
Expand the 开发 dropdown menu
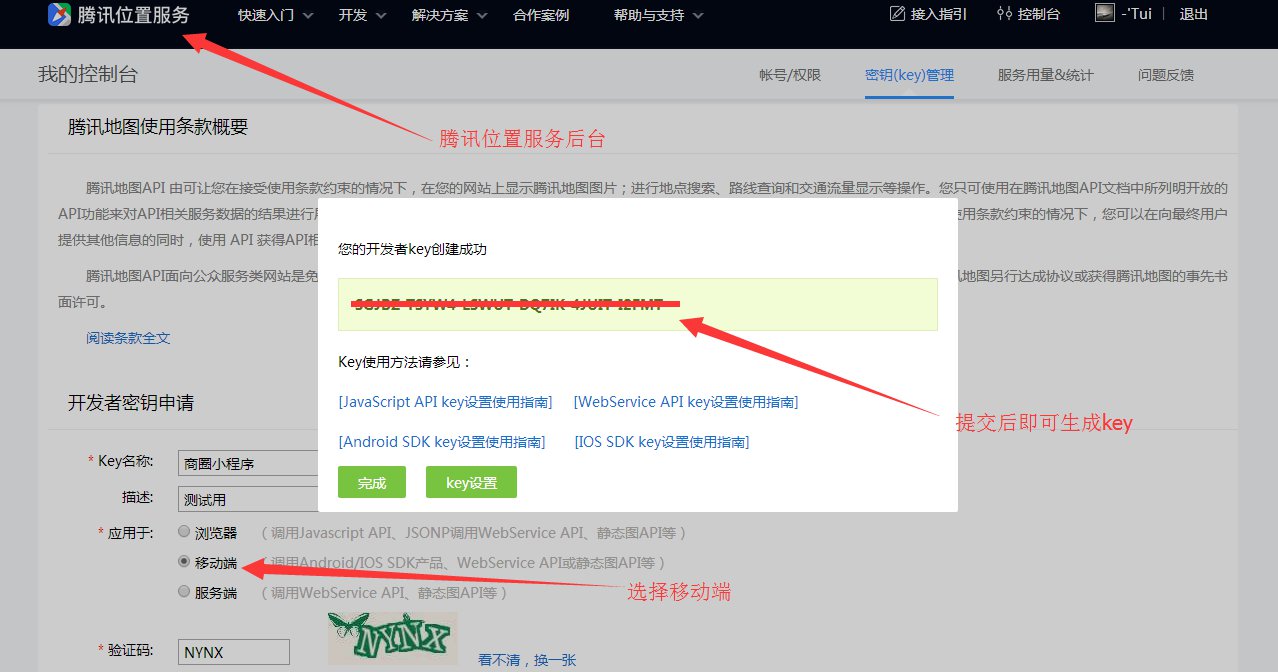362,15
